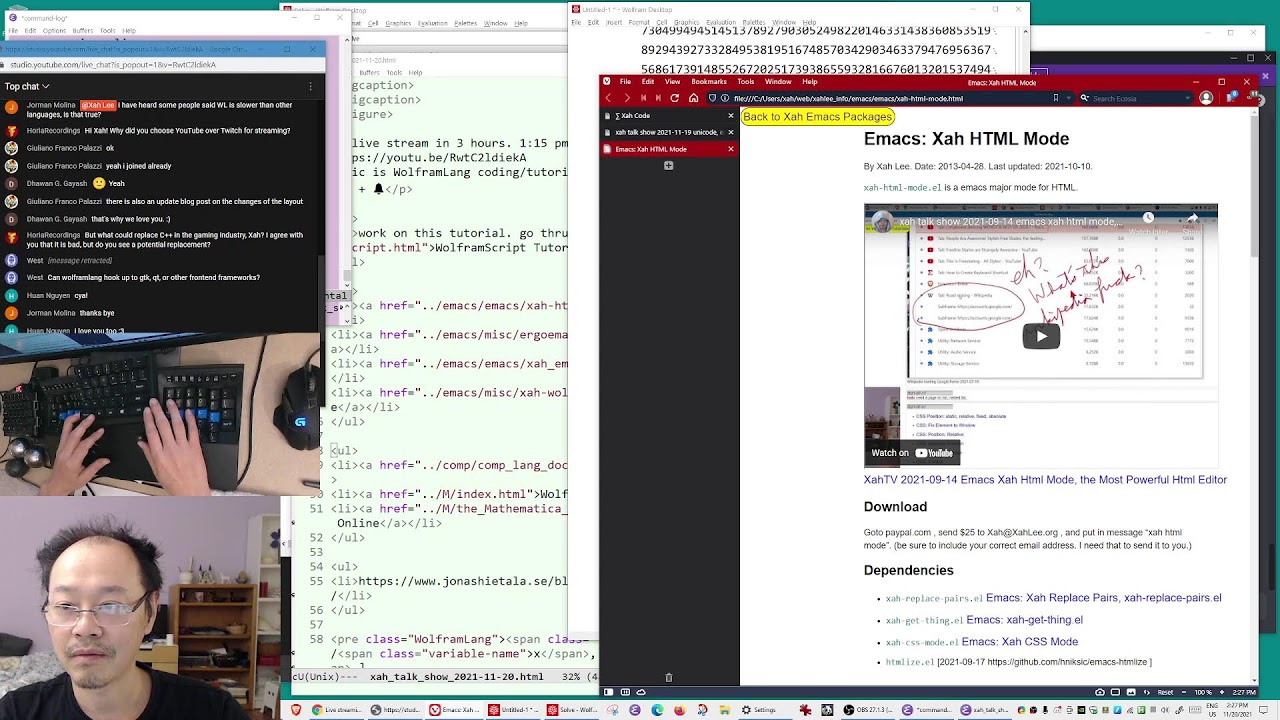Click @Xah Lee mention in chat
1280x720 pixels.
click(x=97, y=105)
